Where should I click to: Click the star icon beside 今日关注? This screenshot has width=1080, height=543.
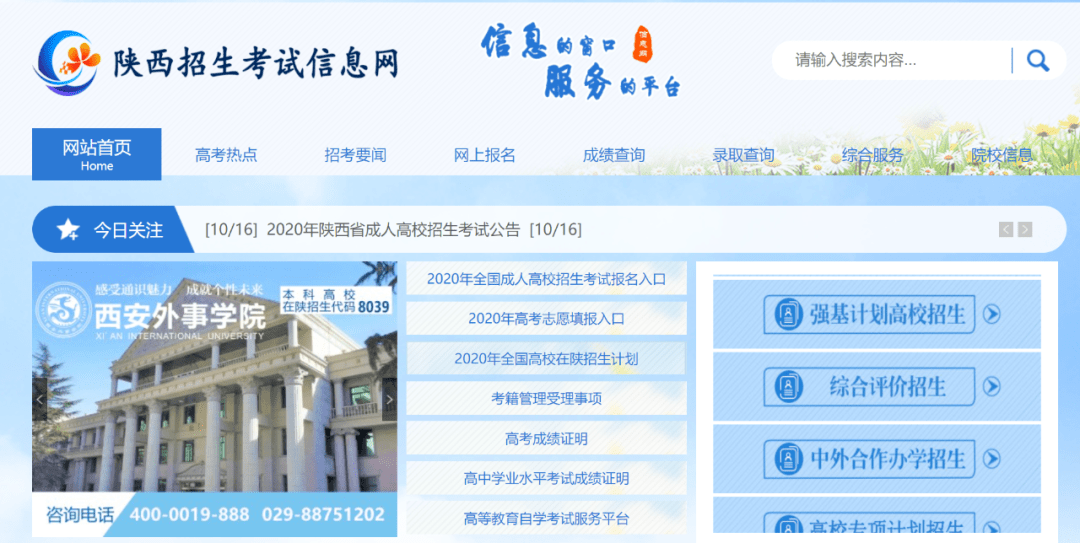(x=68, y=229)
